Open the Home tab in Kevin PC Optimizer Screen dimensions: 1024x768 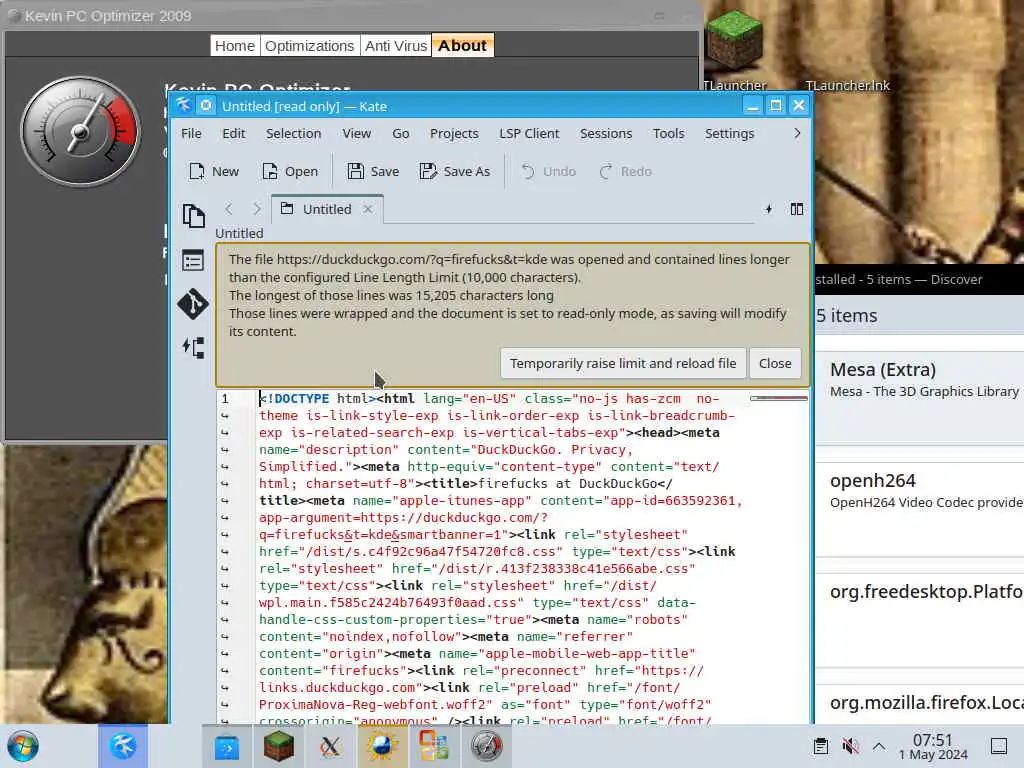[x=234, y=46]
